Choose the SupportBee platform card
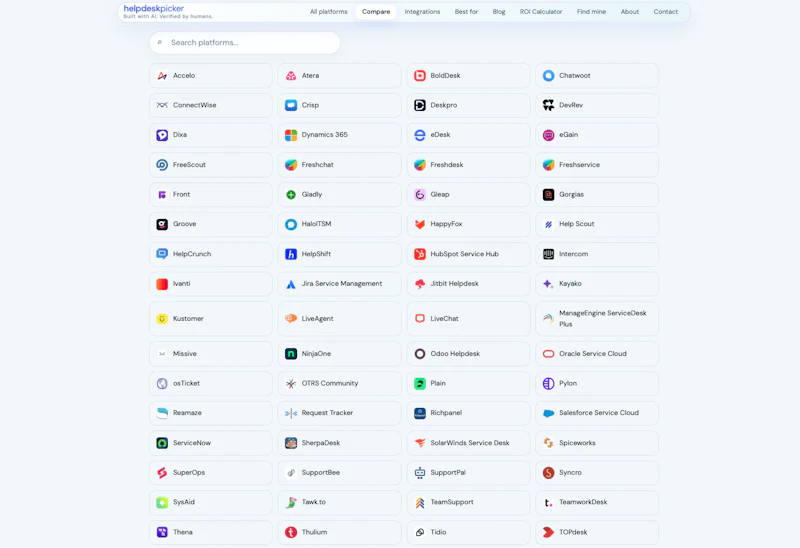800x548 pixels. pyautogui.click(x=339, y=472)
